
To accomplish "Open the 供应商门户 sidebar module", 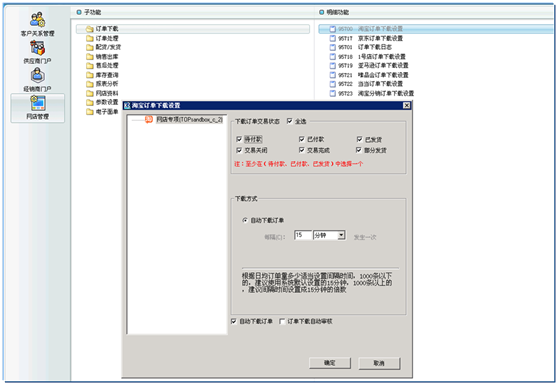I will tap(37, 52).
